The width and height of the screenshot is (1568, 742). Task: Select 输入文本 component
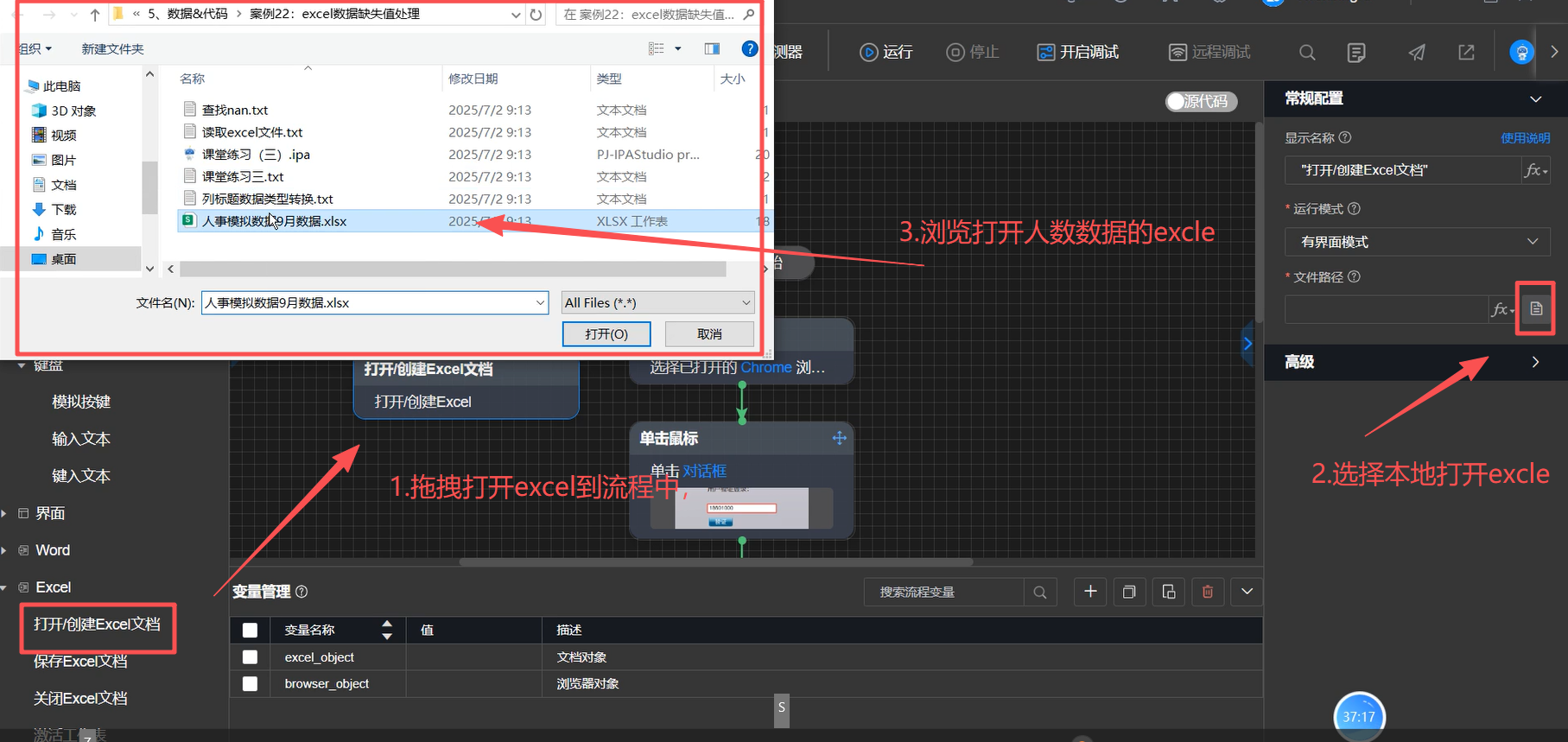(81, 439)
